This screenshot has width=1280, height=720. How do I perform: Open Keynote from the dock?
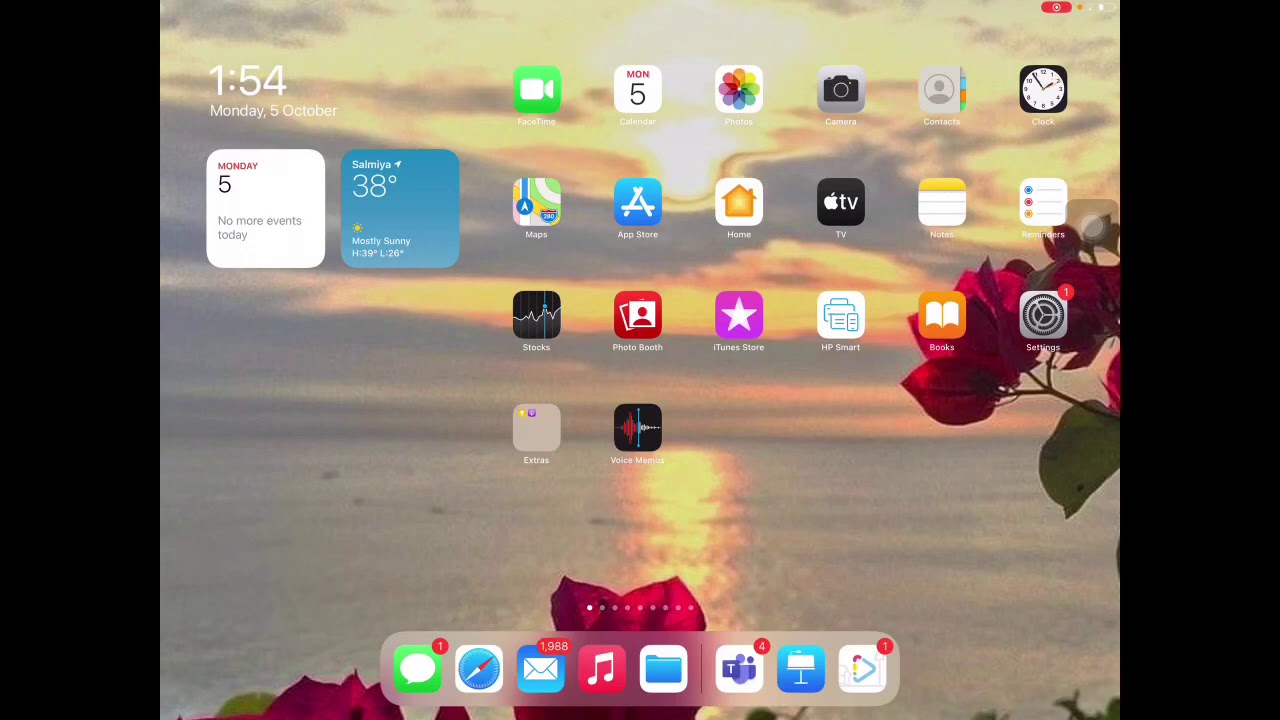tap(801, 670)
